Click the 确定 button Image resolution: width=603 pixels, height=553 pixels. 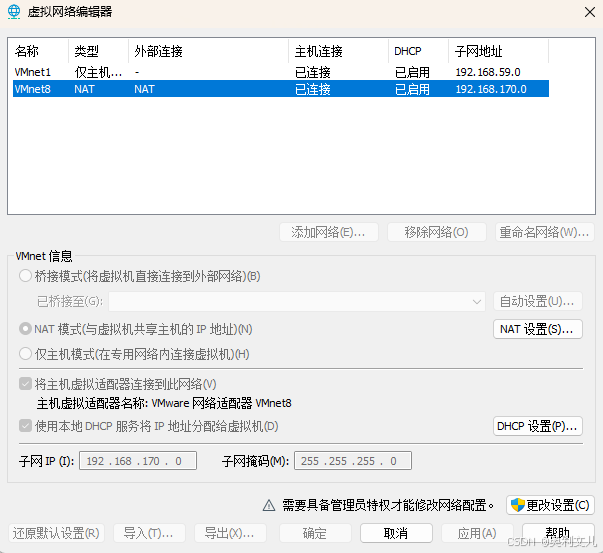[315, 533]
